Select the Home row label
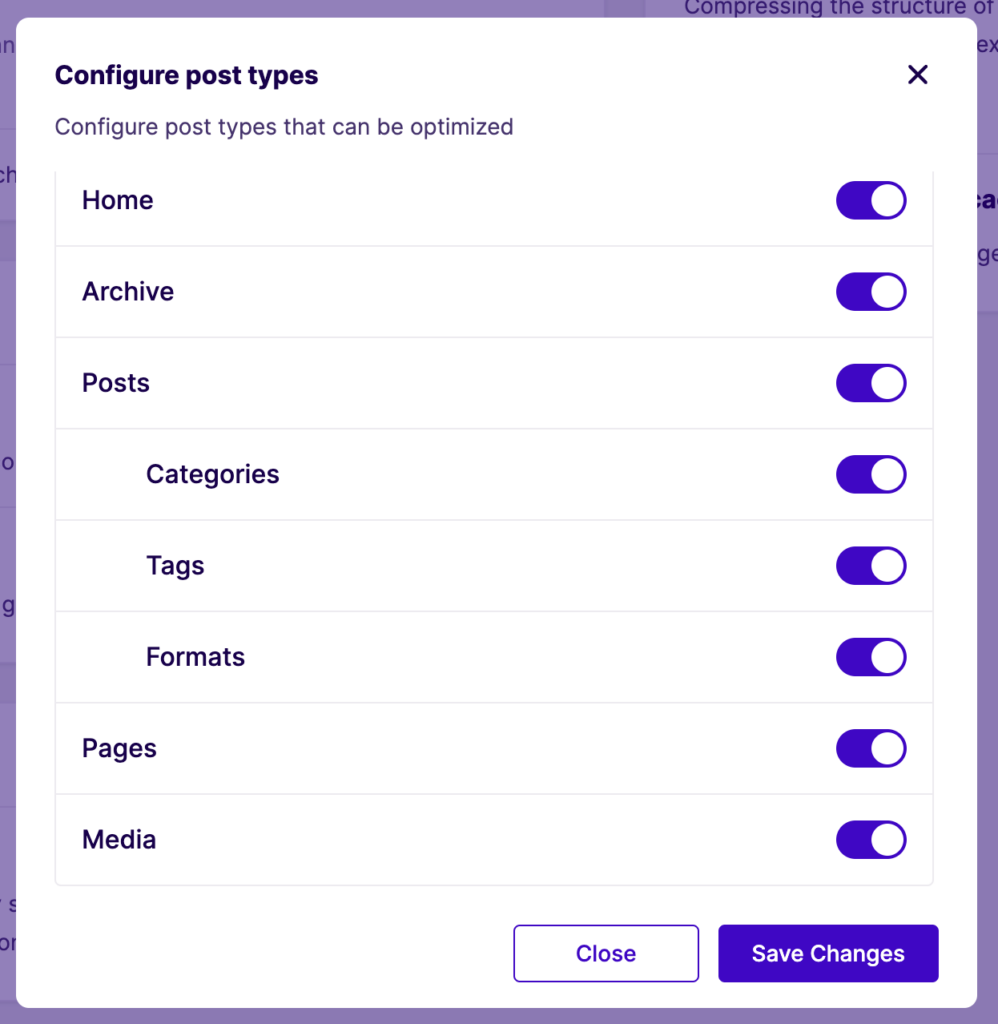 pos(117,200)
